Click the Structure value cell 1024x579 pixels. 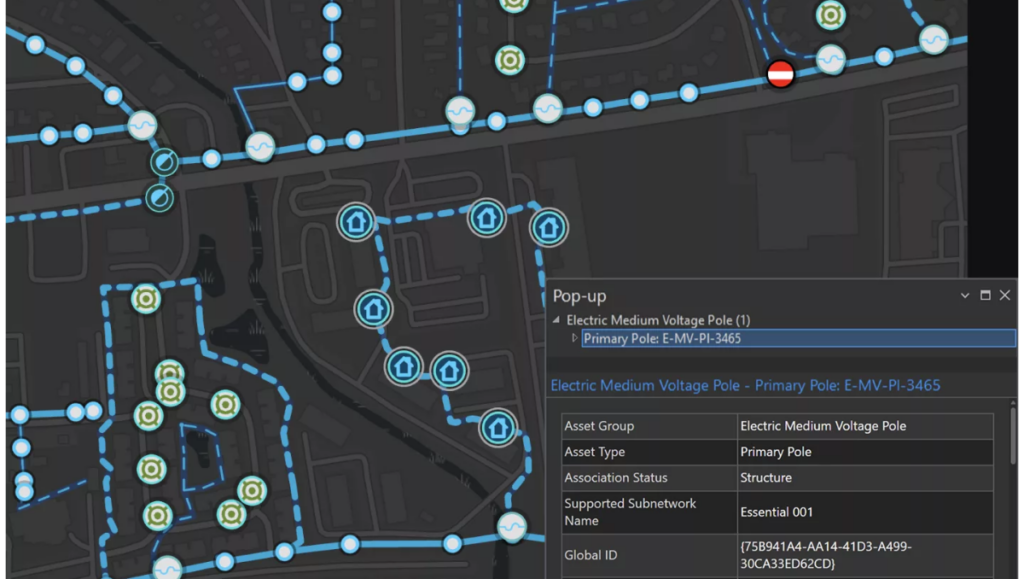point(865,478)
